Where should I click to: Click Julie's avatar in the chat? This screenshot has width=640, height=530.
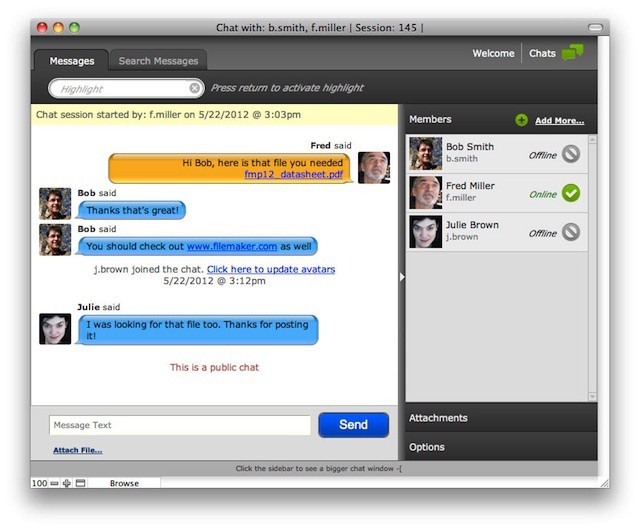(55, 329)
